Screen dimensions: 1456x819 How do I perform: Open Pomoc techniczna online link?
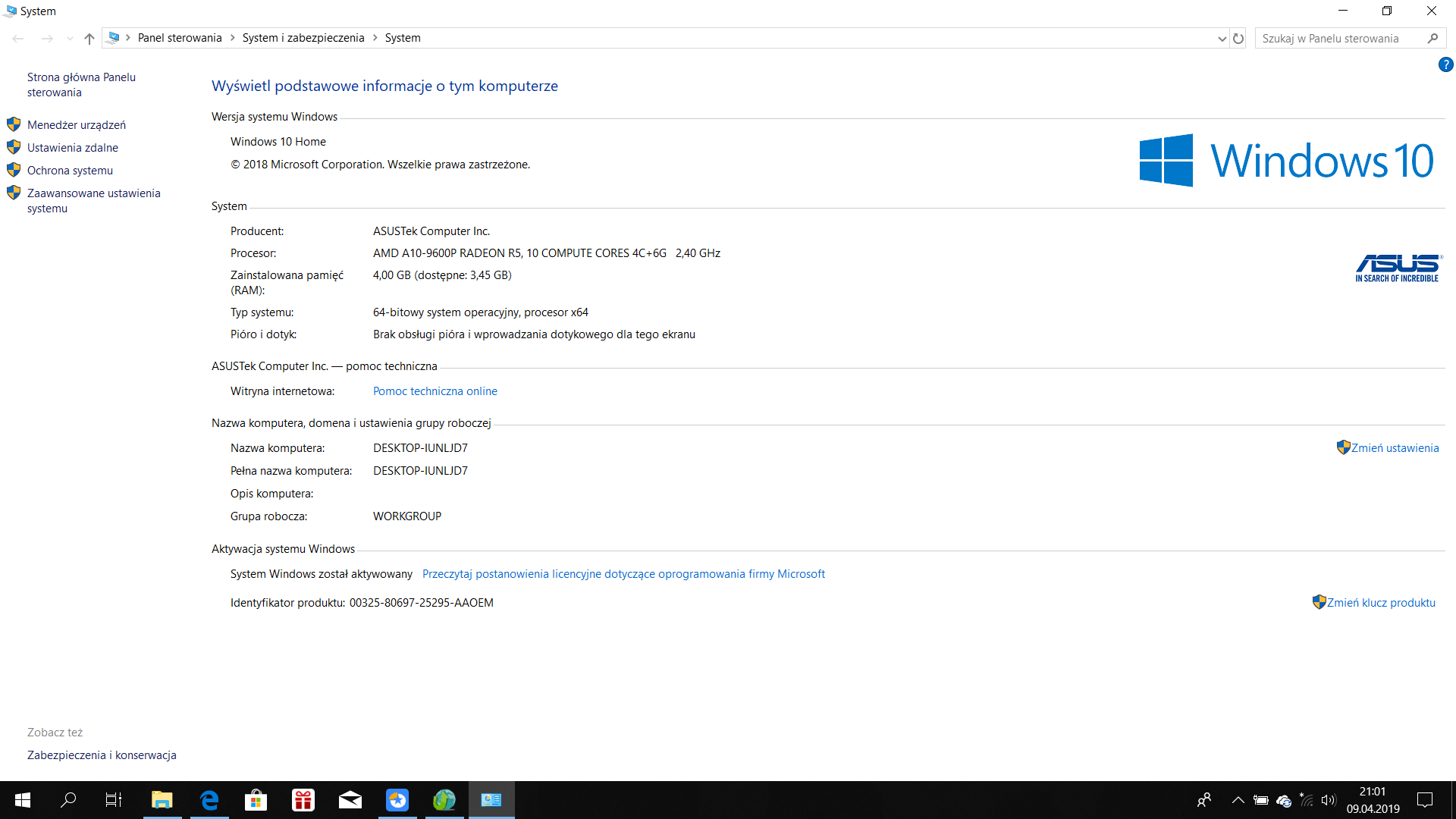435,391
